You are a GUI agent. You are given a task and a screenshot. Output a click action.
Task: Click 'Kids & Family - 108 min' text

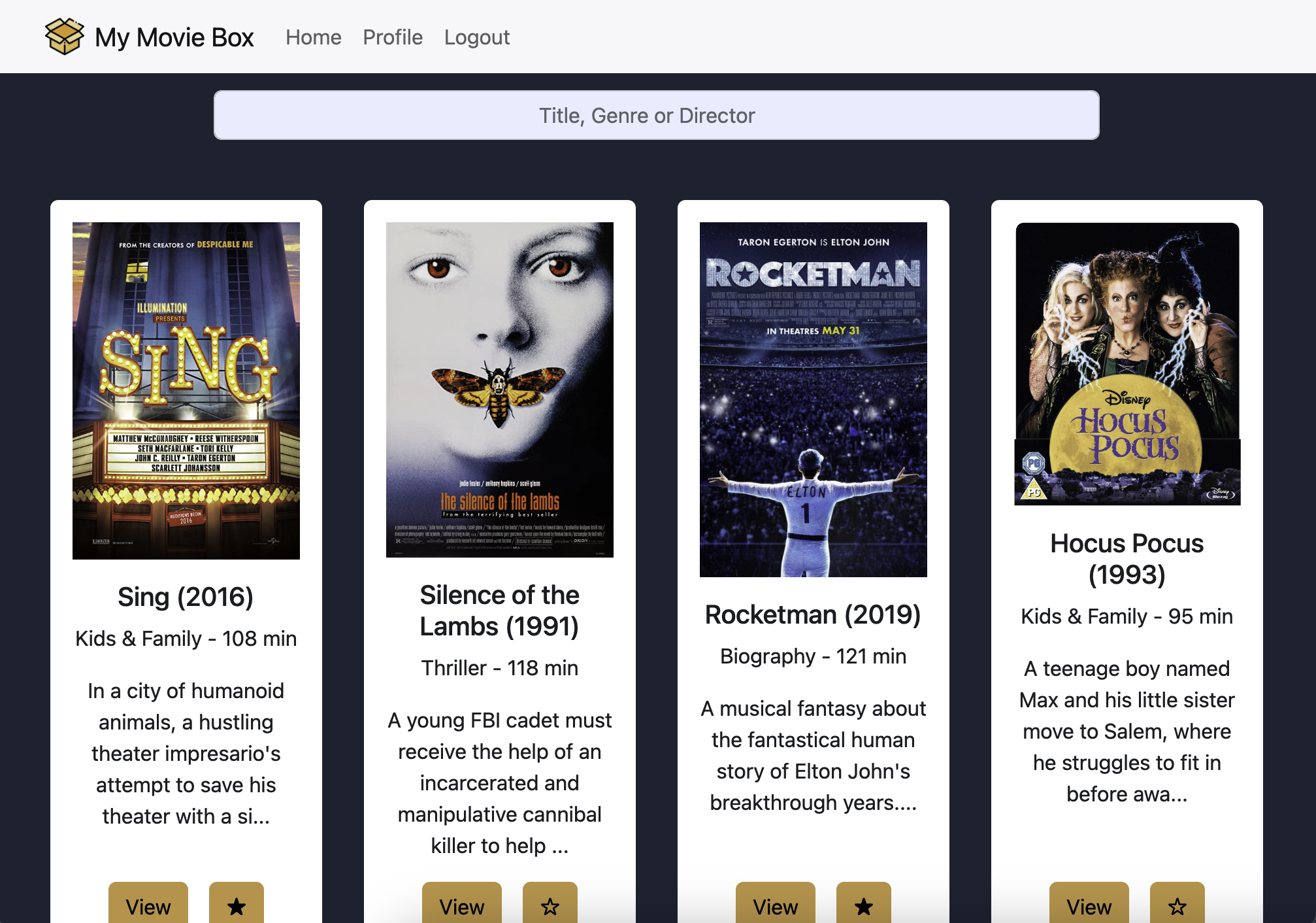pos(186,639)
